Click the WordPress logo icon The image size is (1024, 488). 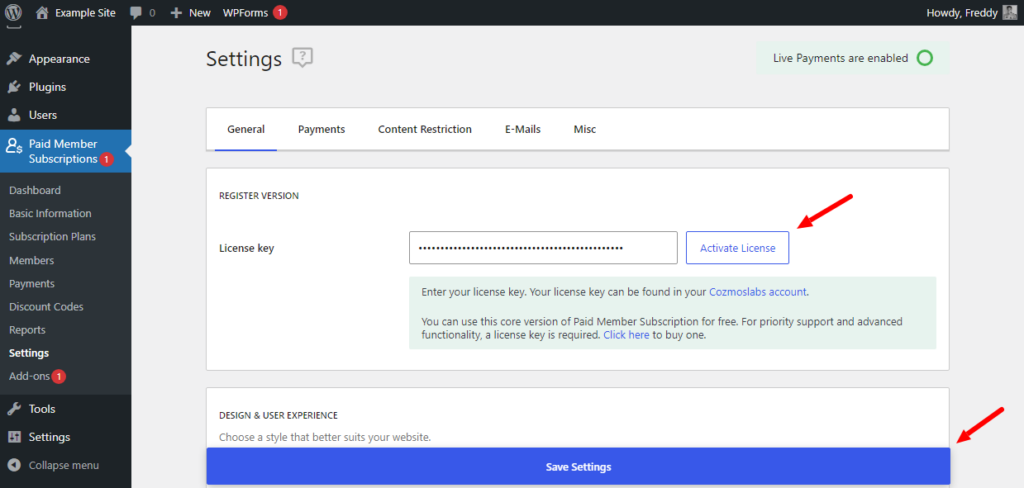(x=13, y=12)
